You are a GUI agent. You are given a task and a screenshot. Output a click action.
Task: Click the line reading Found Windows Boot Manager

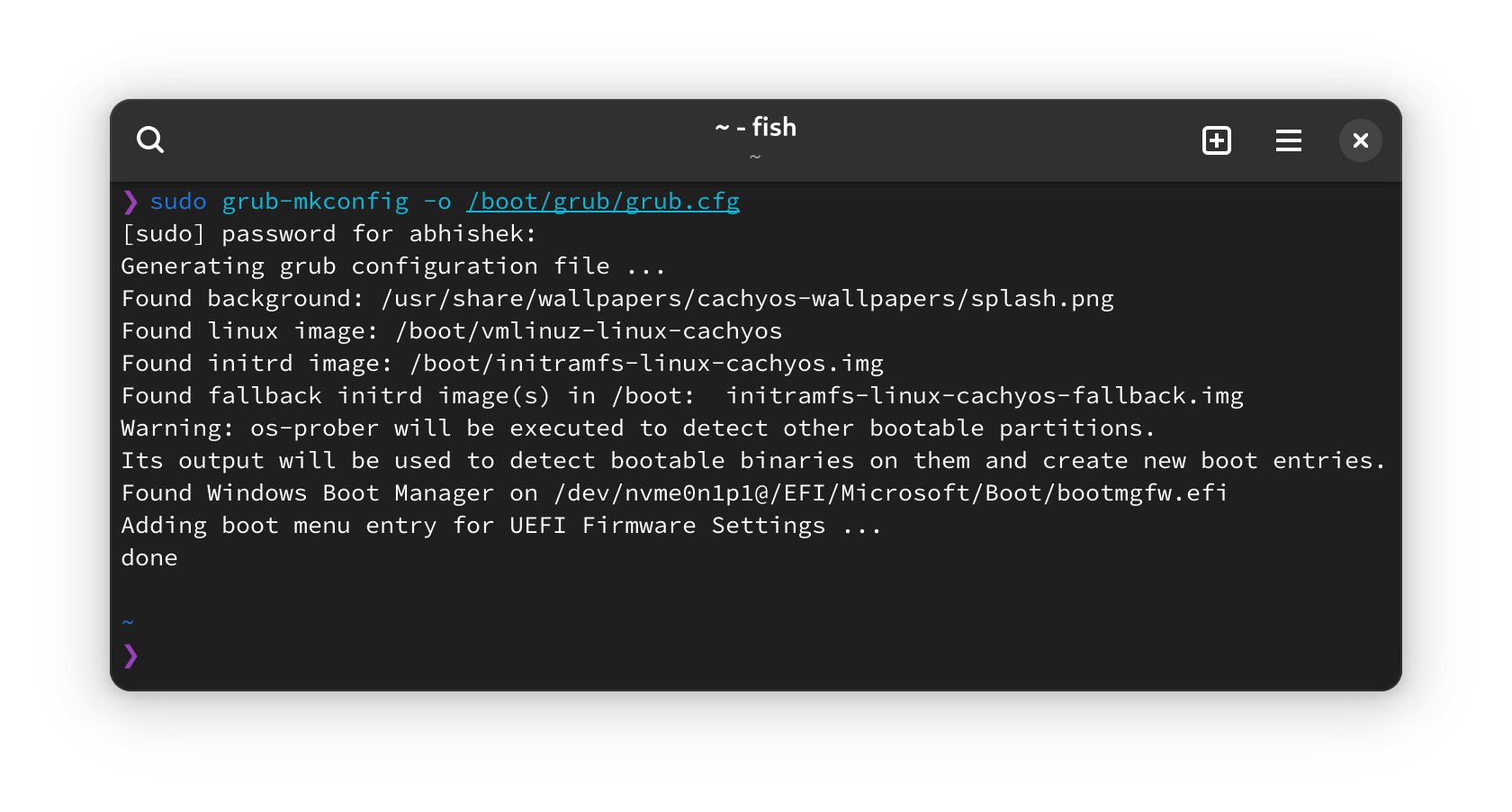(673, 492)
